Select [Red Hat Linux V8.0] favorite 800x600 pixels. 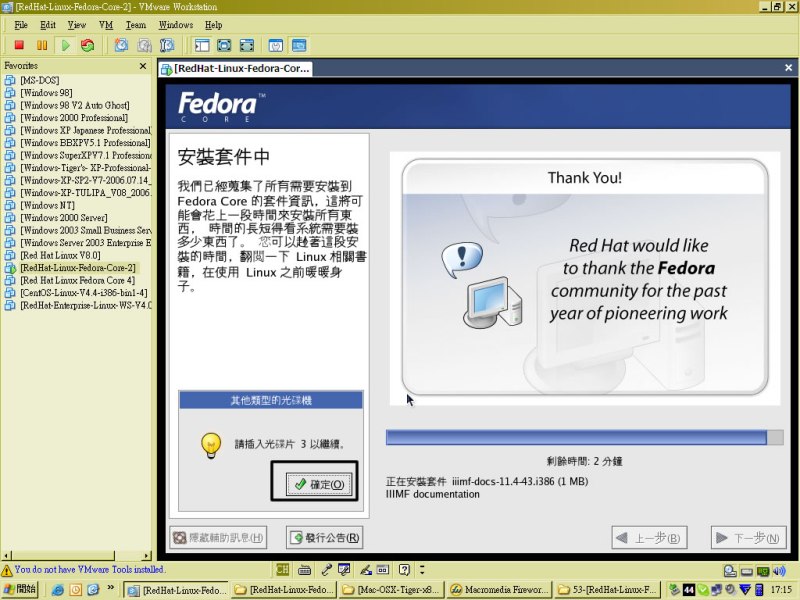(60, 255)
